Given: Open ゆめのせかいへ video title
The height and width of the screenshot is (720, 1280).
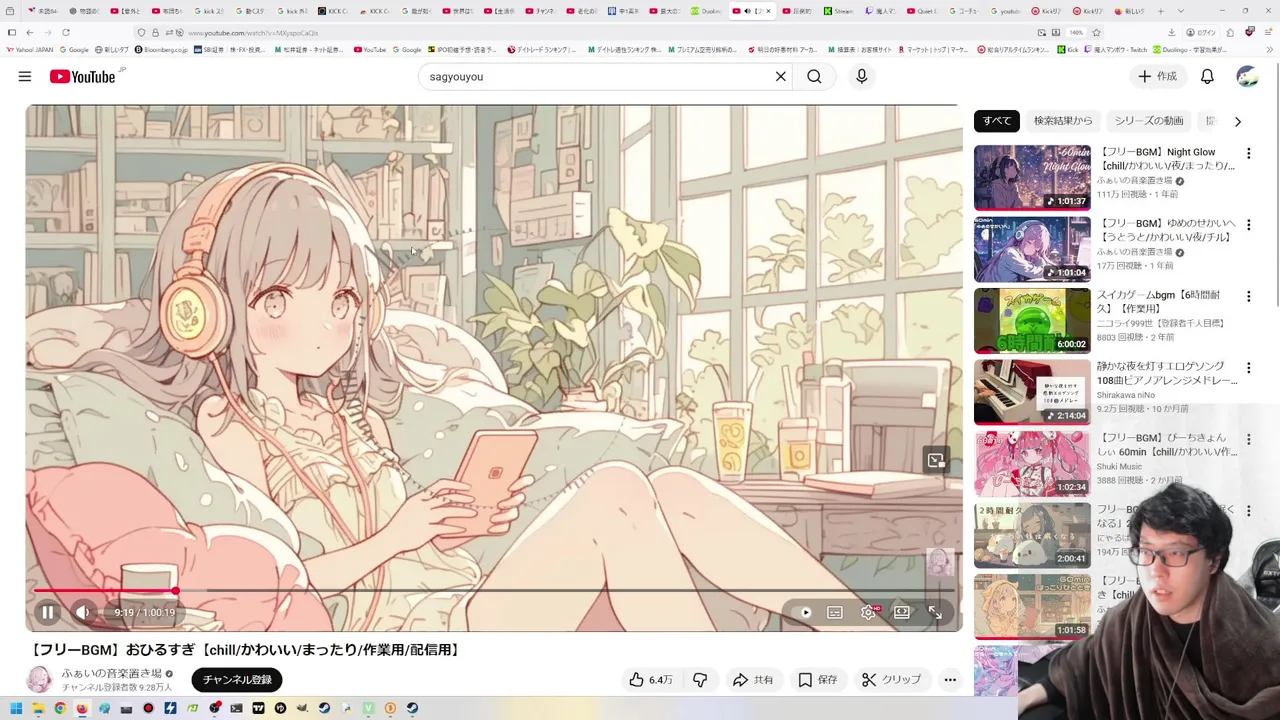Looking at the screenshot, I should pyautogui.click(x=1165, y=230).
